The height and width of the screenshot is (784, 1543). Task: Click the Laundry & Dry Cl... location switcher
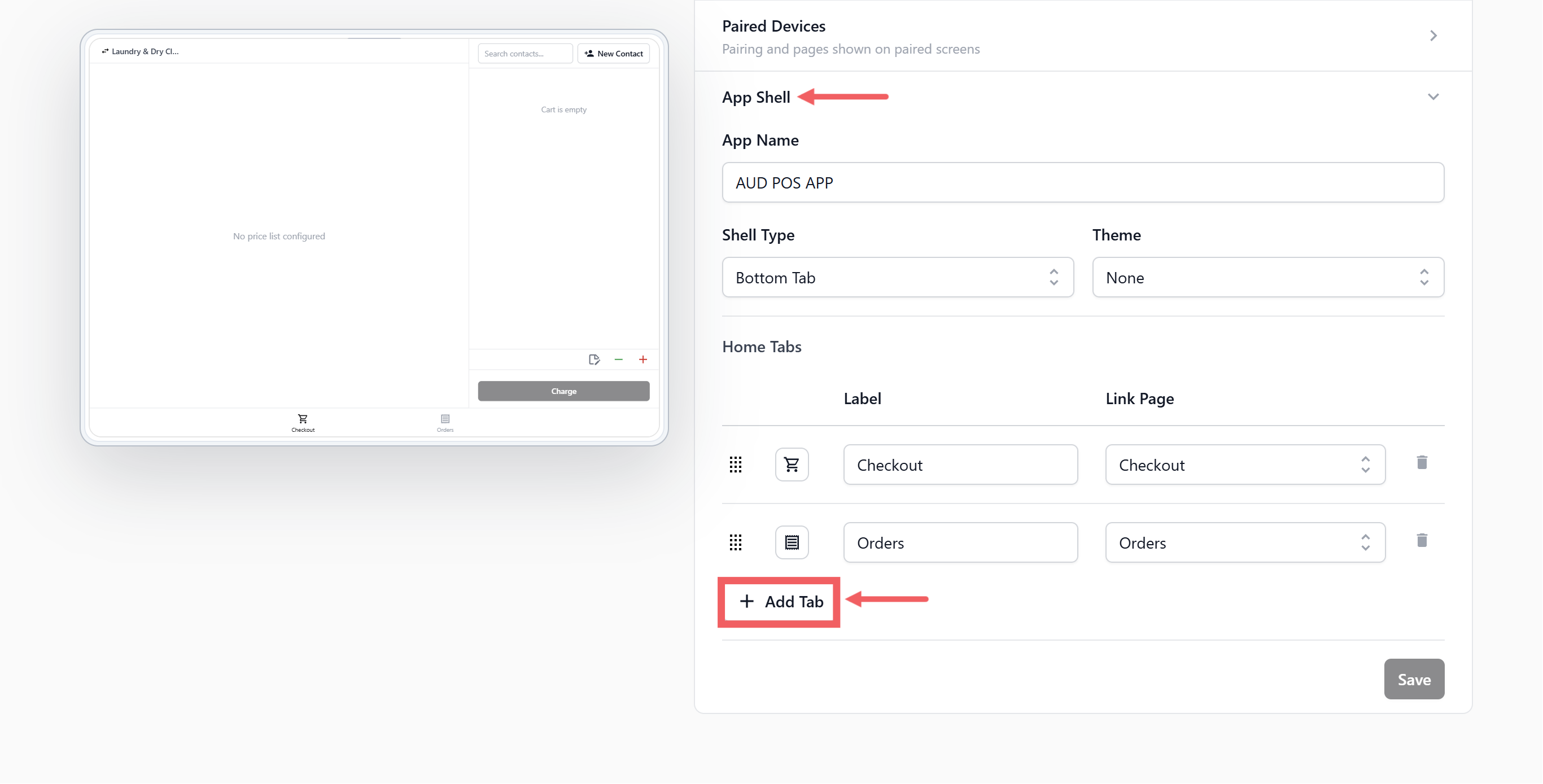(x=140, y=51)
